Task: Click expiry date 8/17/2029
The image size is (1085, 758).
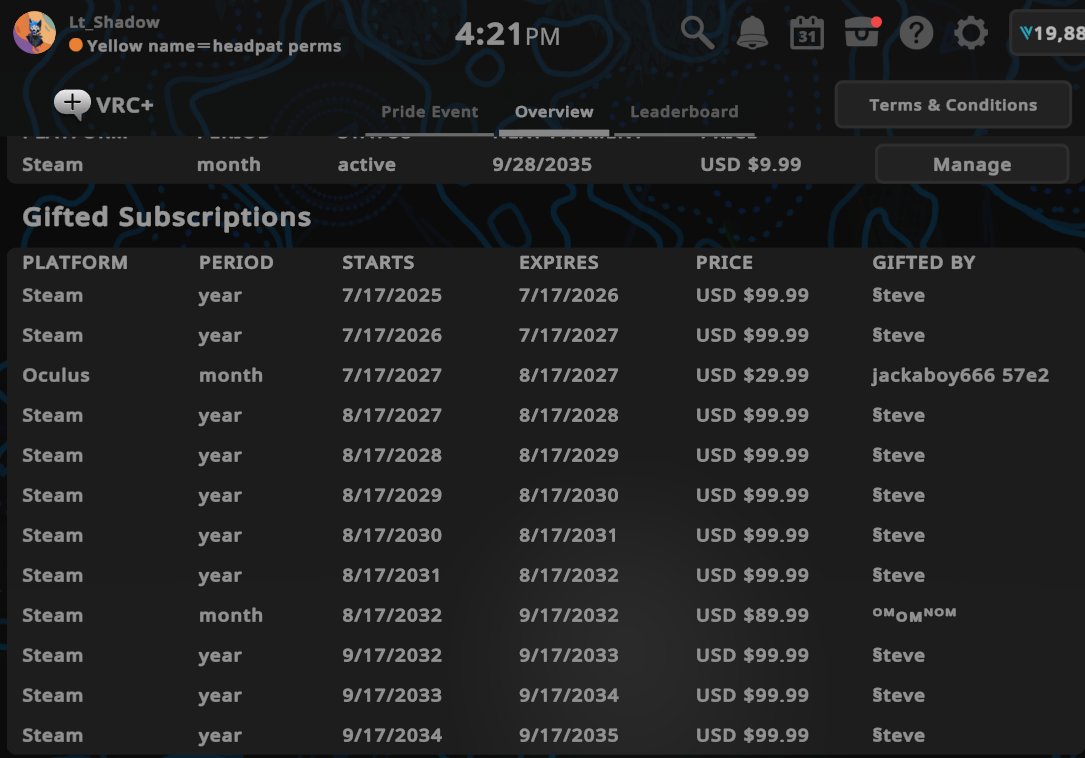Action: click(x=569, y=455)
